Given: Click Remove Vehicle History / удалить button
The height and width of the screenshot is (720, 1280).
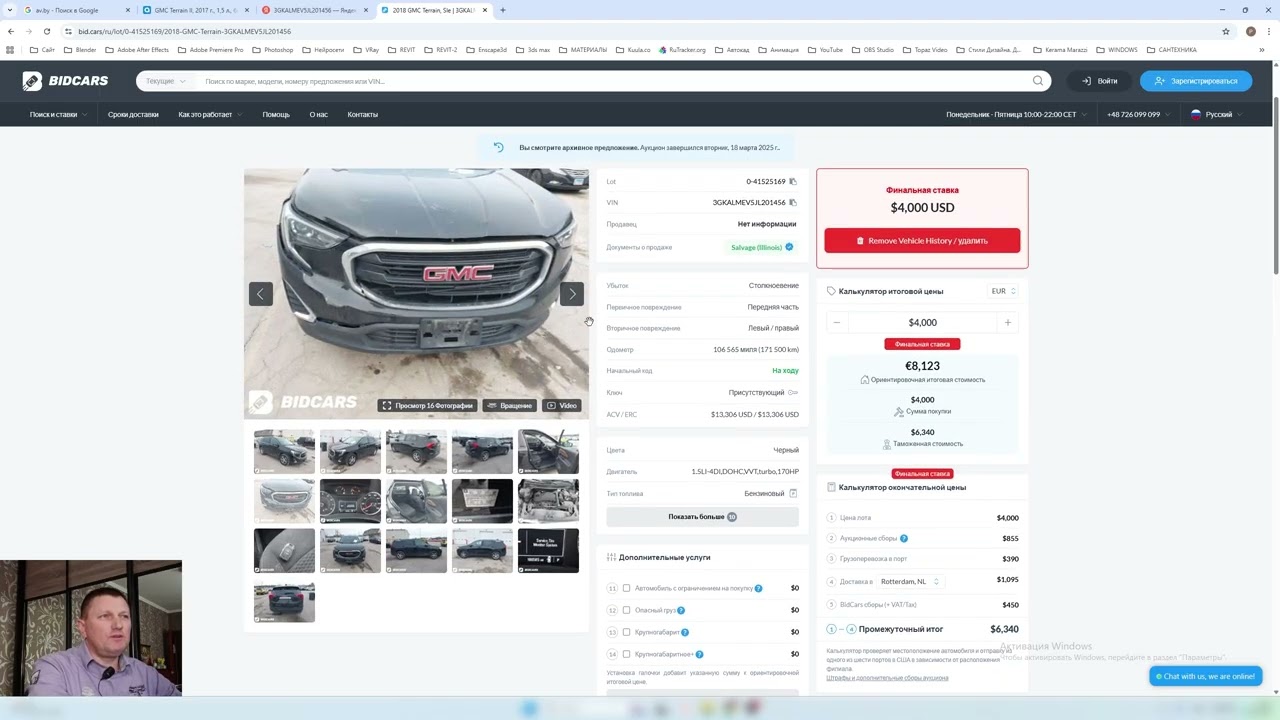Looking at the screenshot, I should pos(922,241).
